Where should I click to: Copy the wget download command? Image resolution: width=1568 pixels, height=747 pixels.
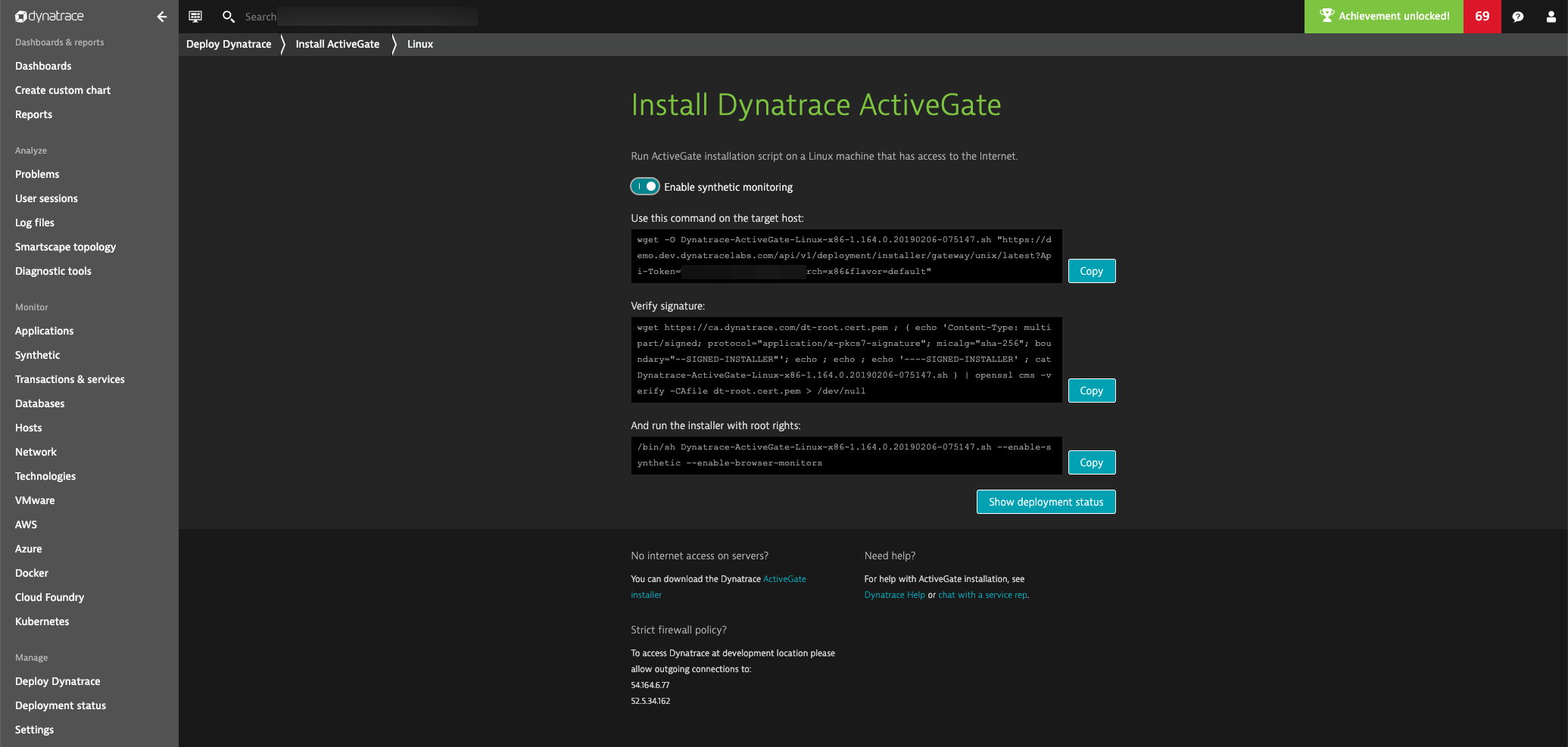1091,271
